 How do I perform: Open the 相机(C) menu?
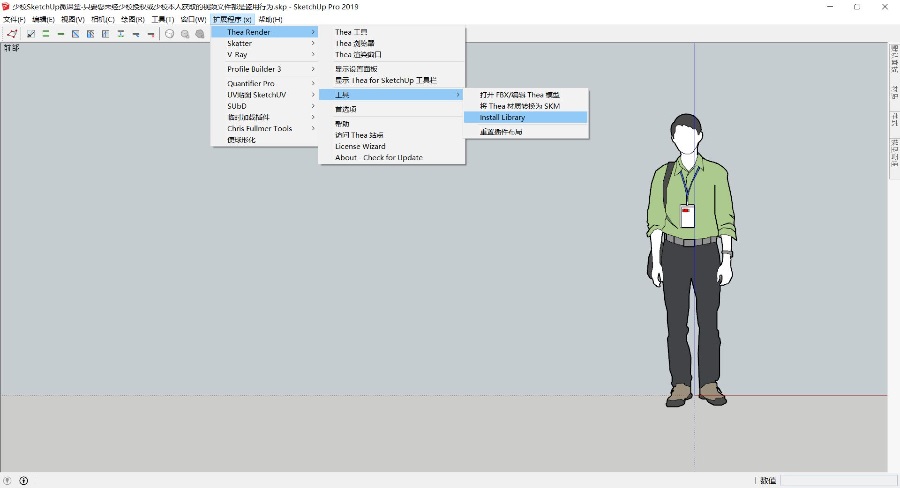tap(103, 19)
